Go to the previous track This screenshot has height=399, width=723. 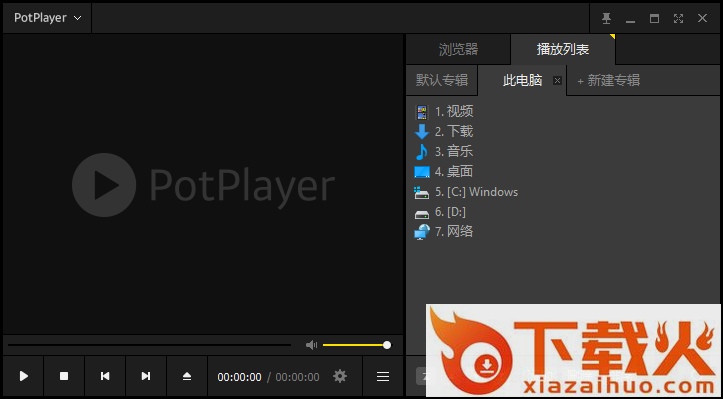[105, 376]
